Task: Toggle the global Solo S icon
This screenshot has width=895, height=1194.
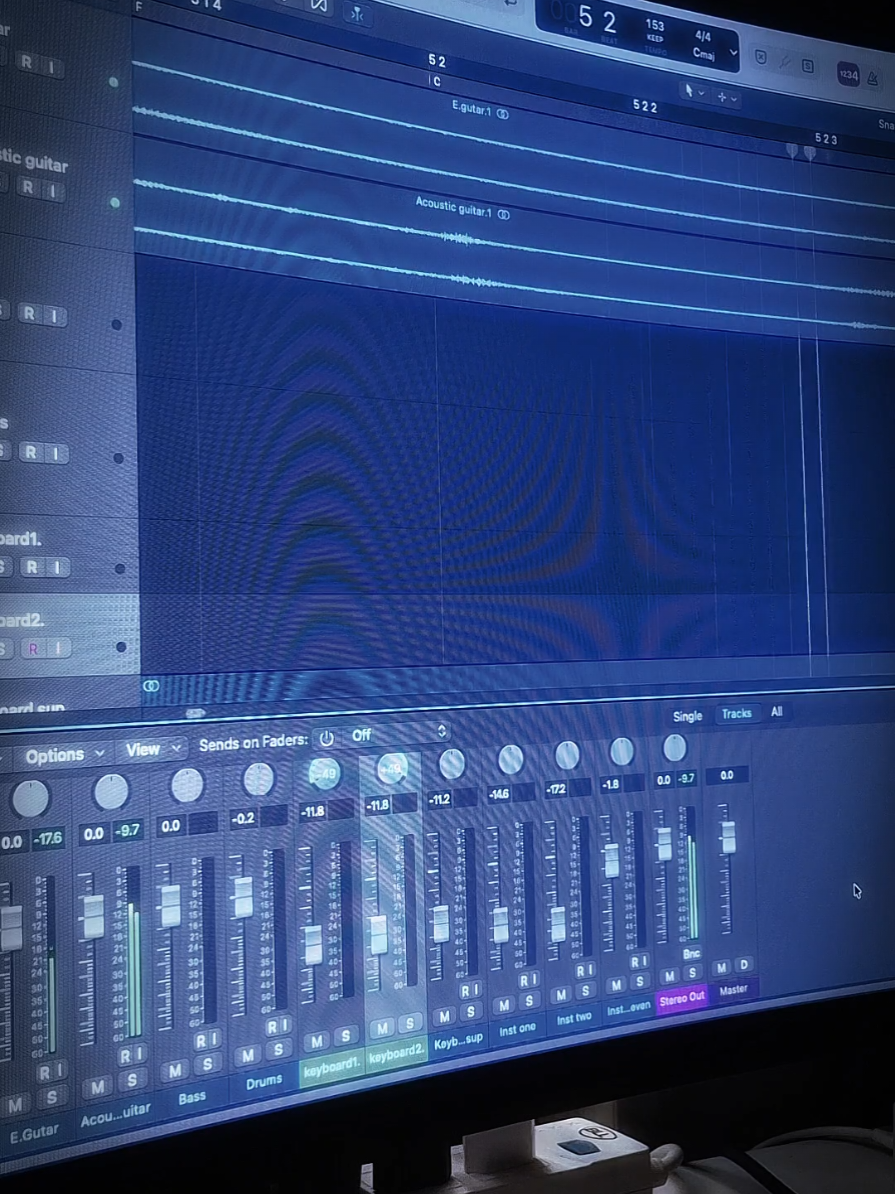Action: pos(807,66)
